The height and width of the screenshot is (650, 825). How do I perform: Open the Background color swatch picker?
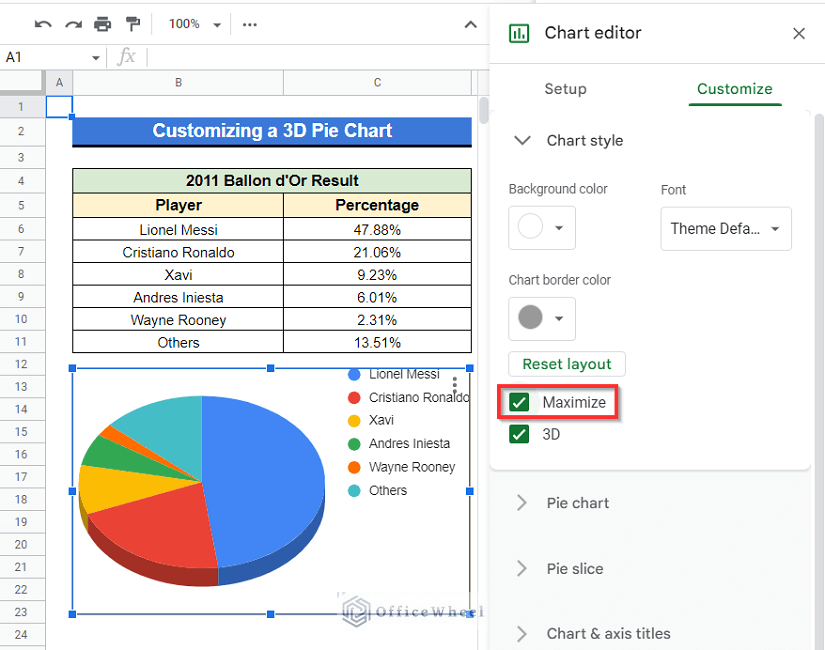(541, 229)
